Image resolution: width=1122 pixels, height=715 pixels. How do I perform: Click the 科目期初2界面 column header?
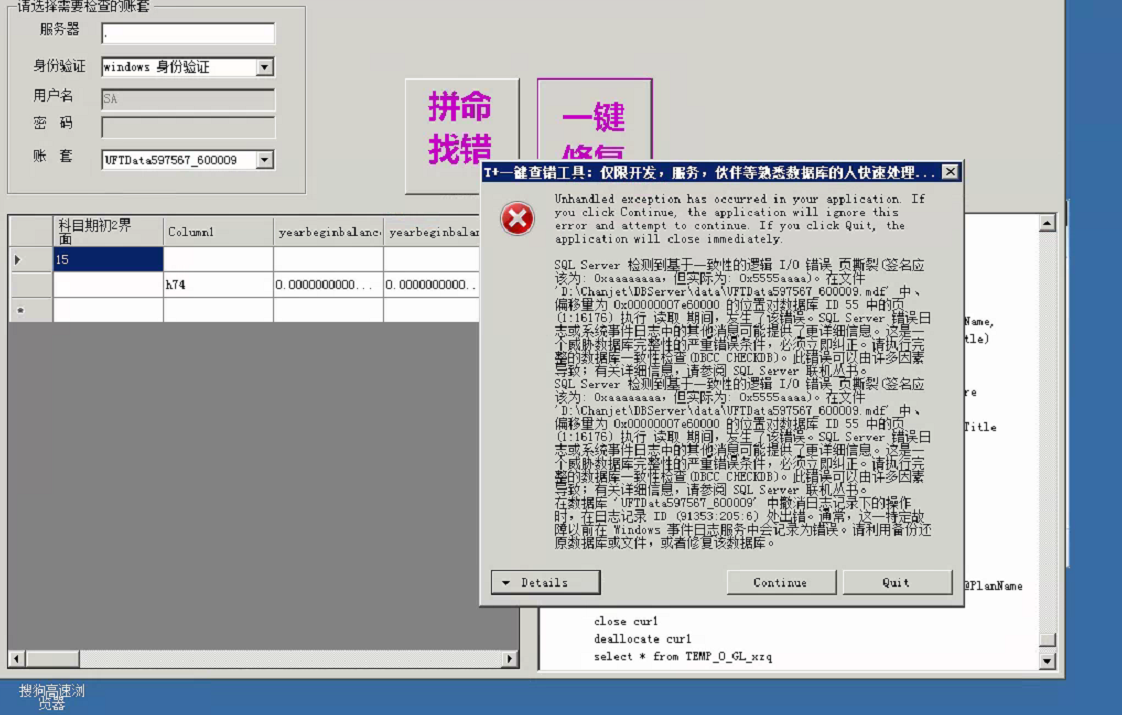tap(108, 232)
